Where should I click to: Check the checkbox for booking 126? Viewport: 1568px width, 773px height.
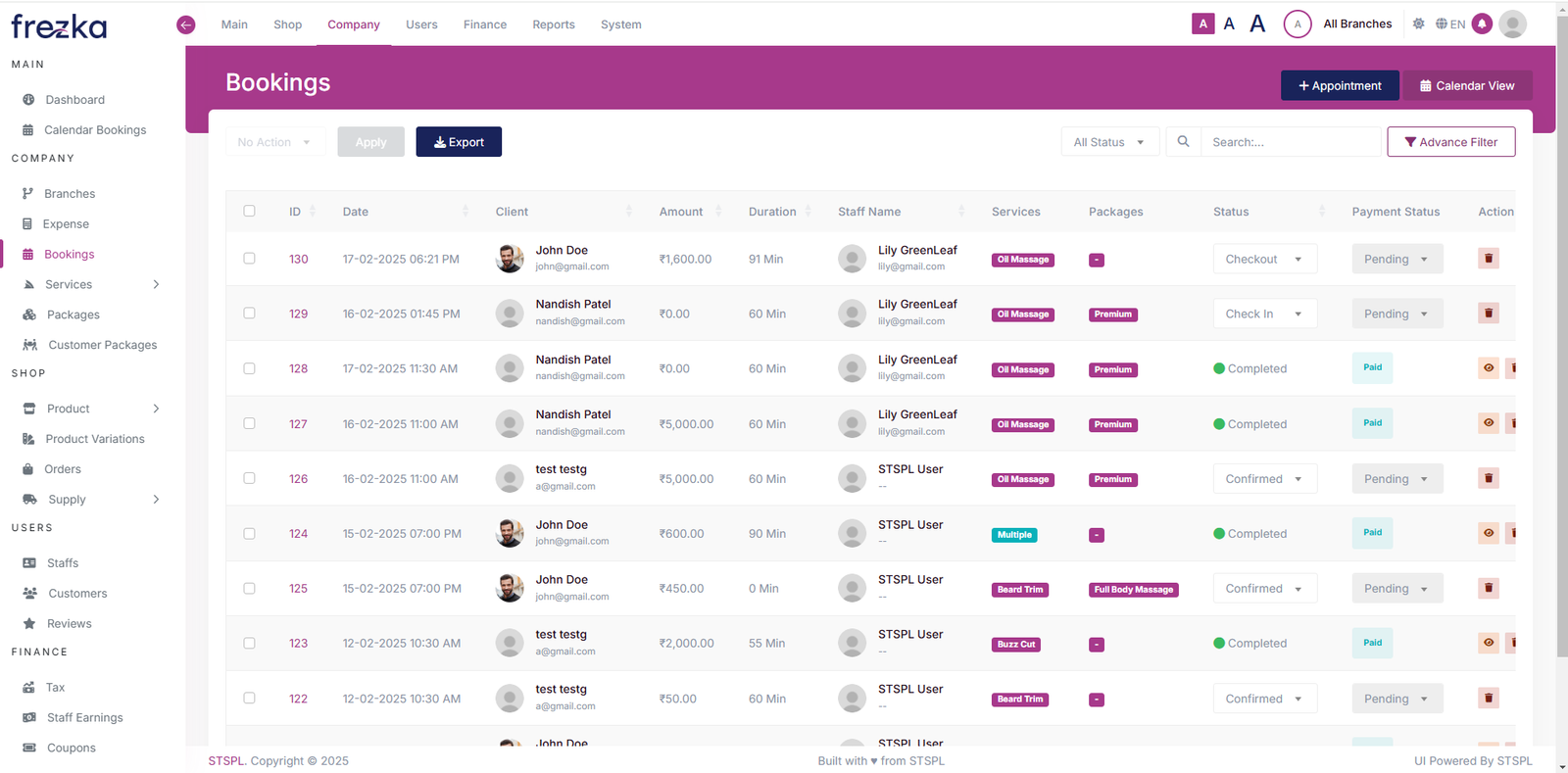point(249,479)
